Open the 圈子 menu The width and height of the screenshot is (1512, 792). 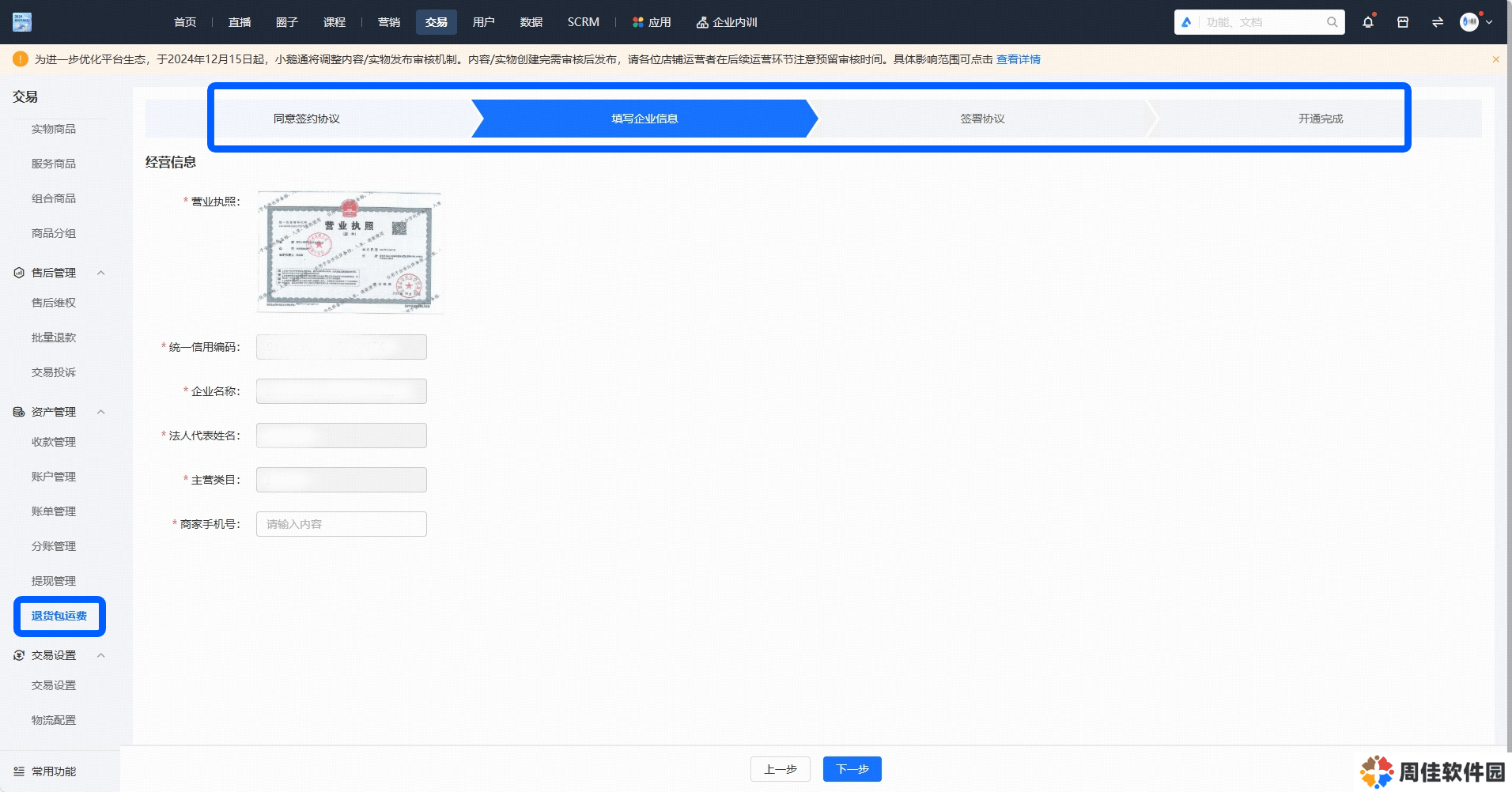pyautogui.click(x=287, y=22)
